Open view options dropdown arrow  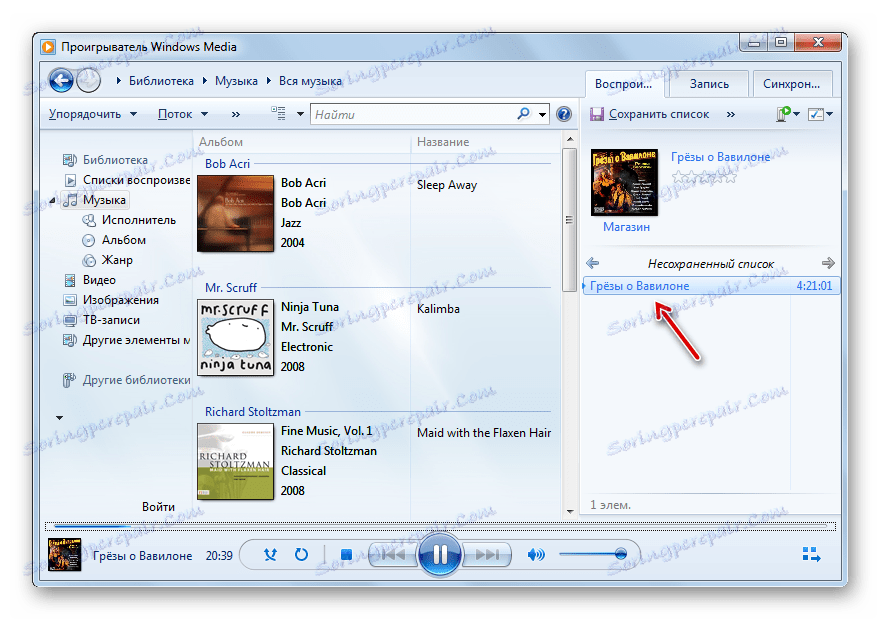[301, 114]
